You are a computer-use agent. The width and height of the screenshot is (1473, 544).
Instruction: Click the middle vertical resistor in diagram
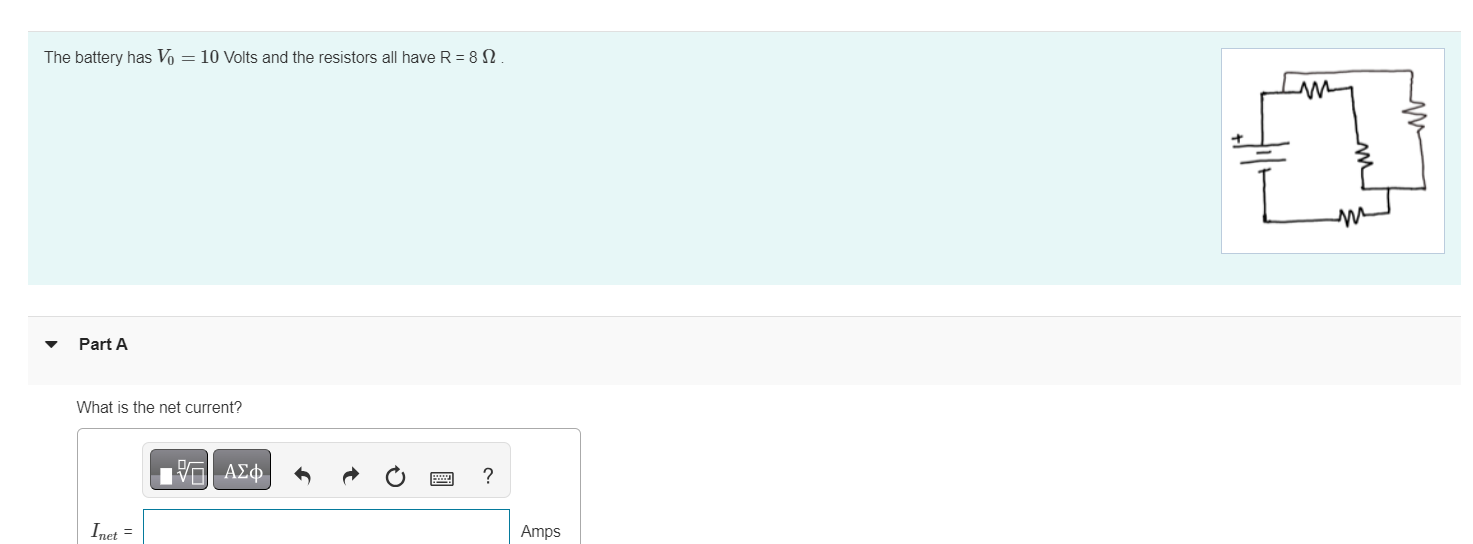[1360, 153]
